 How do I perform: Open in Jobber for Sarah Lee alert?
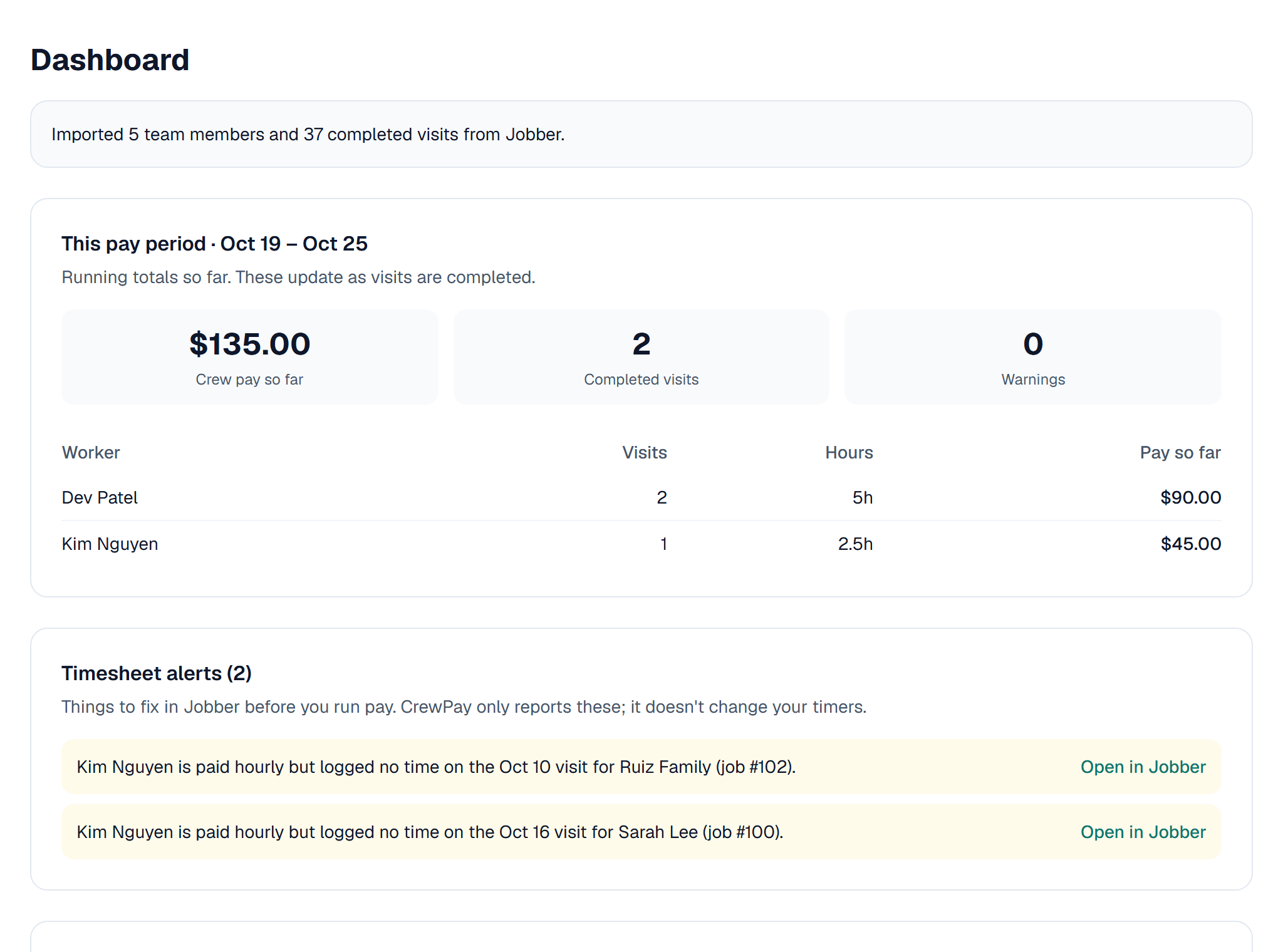[1143, 832]
